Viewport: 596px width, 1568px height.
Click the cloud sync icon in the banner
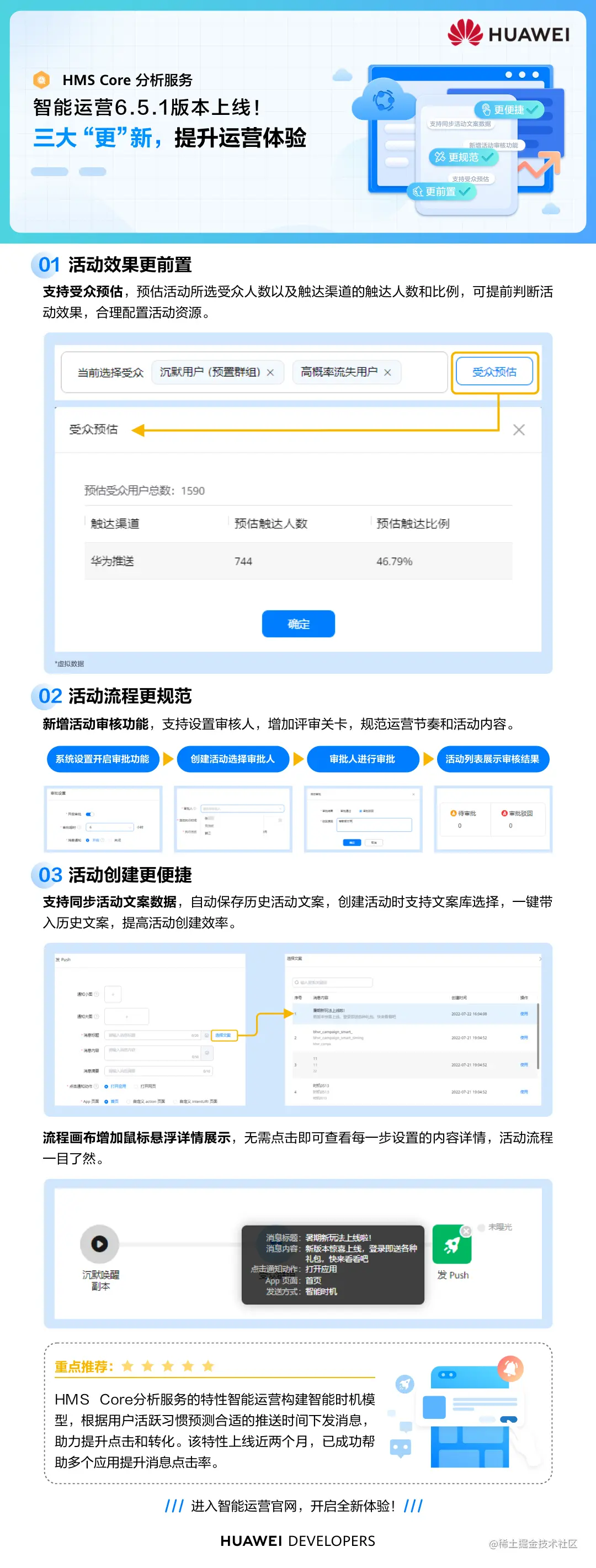384,100
